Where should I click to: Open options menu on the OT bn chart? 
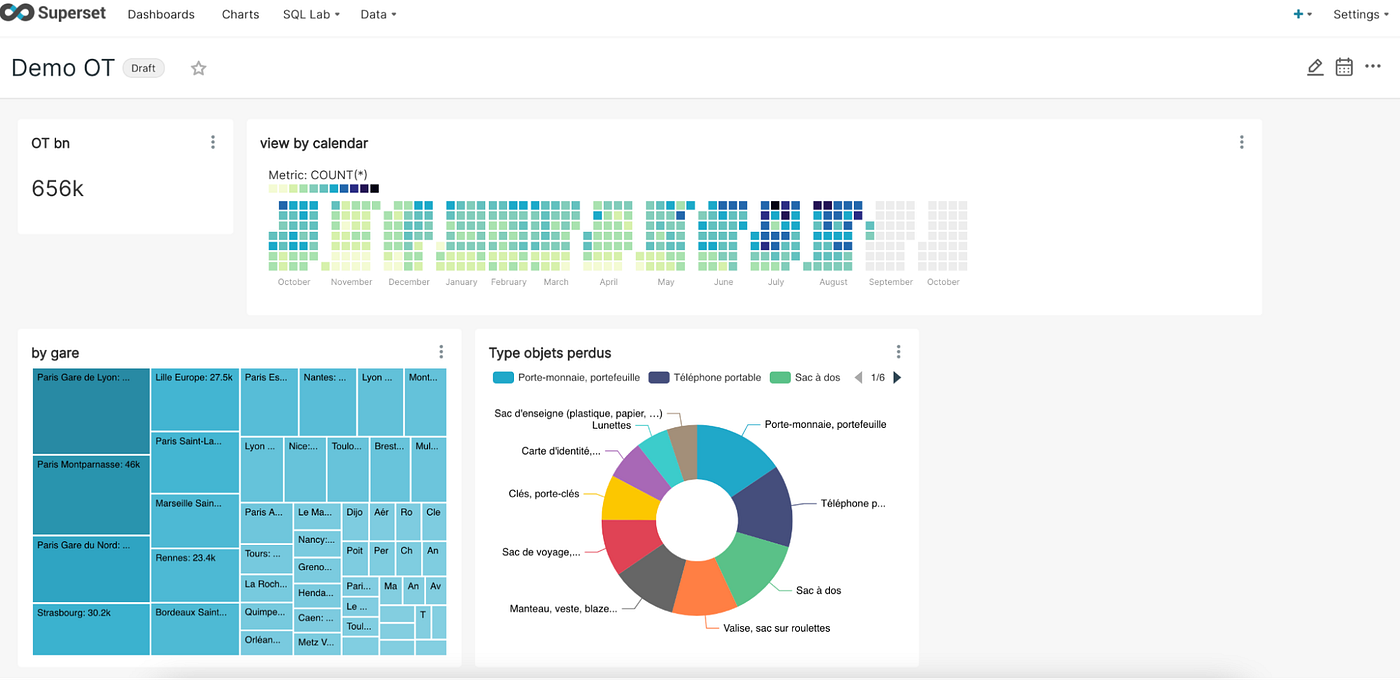[x=213, y=142]
